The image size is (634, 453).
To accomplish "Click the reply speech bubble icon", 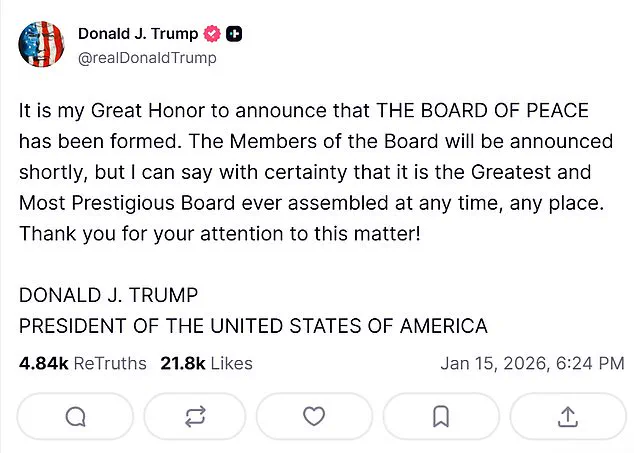I will tap(76, 417).
